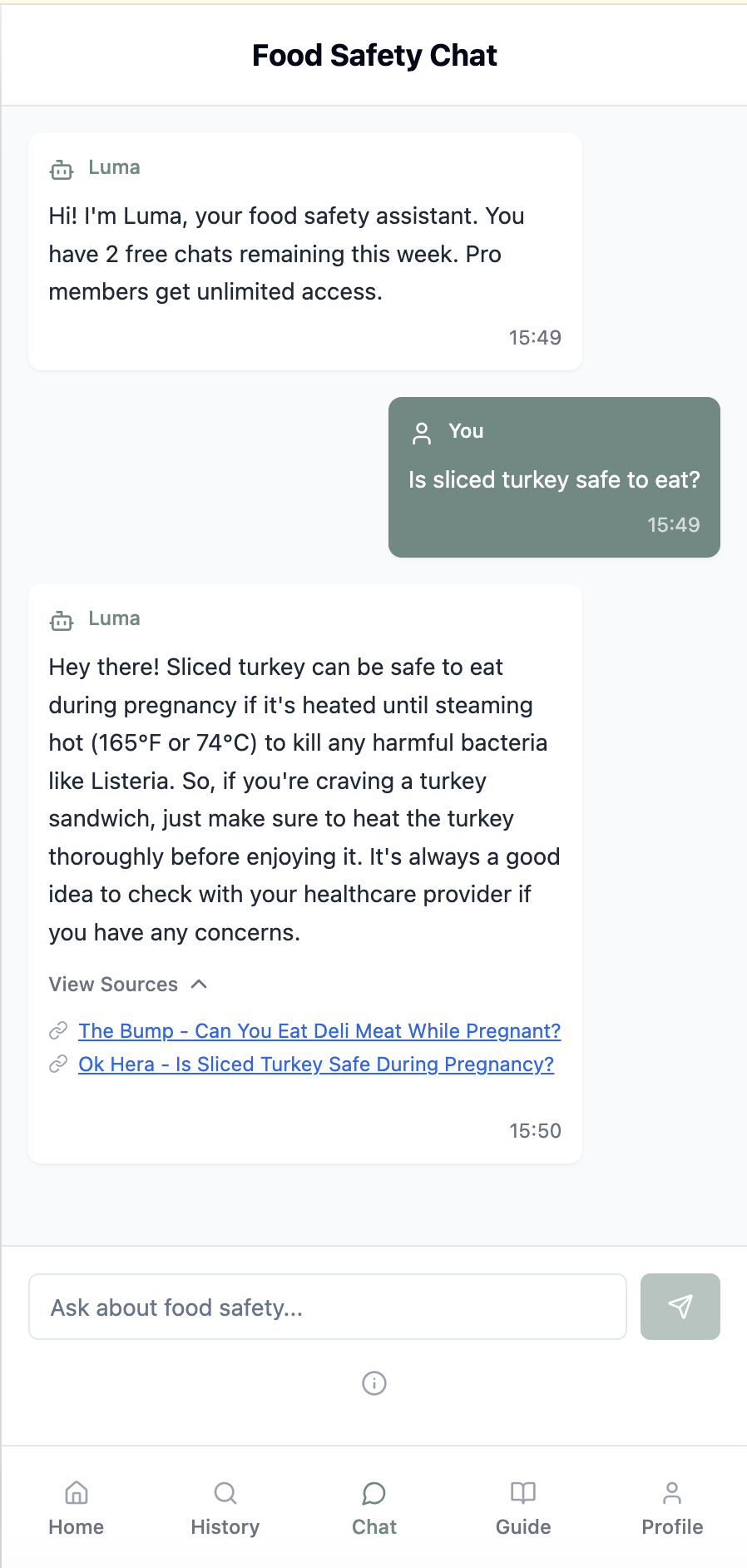Open the Guide book icon

(523, 1493)
